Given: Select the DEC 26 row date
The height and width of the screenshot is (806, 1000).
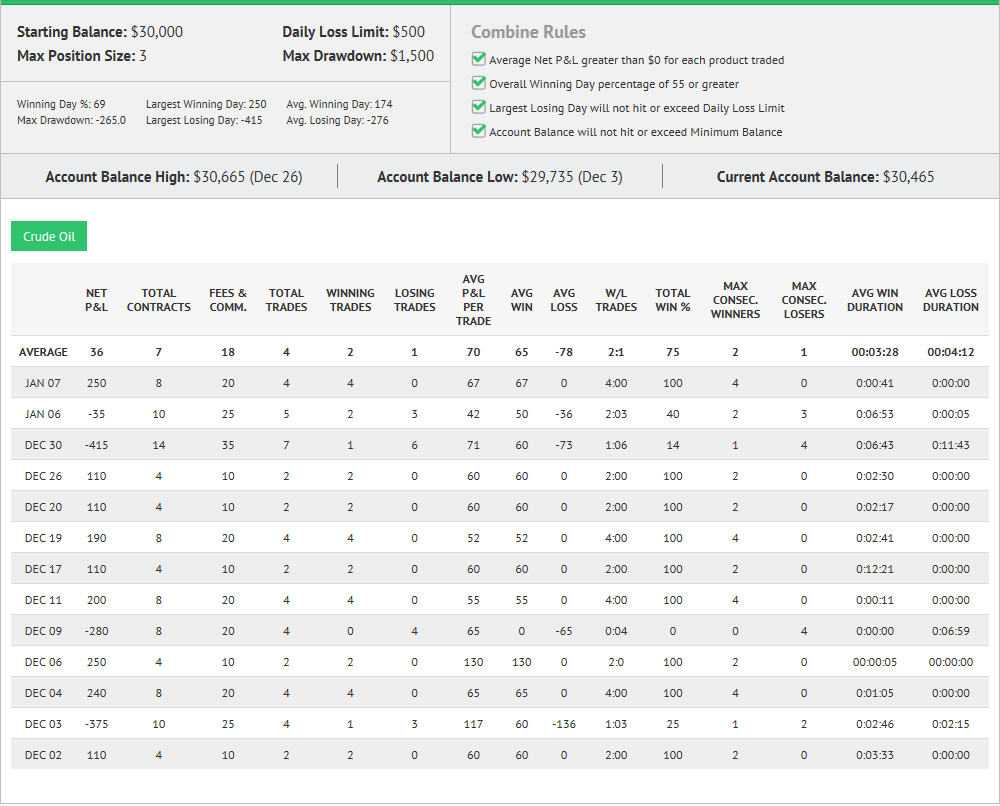Looking at the screenshot, I should 43,476.
